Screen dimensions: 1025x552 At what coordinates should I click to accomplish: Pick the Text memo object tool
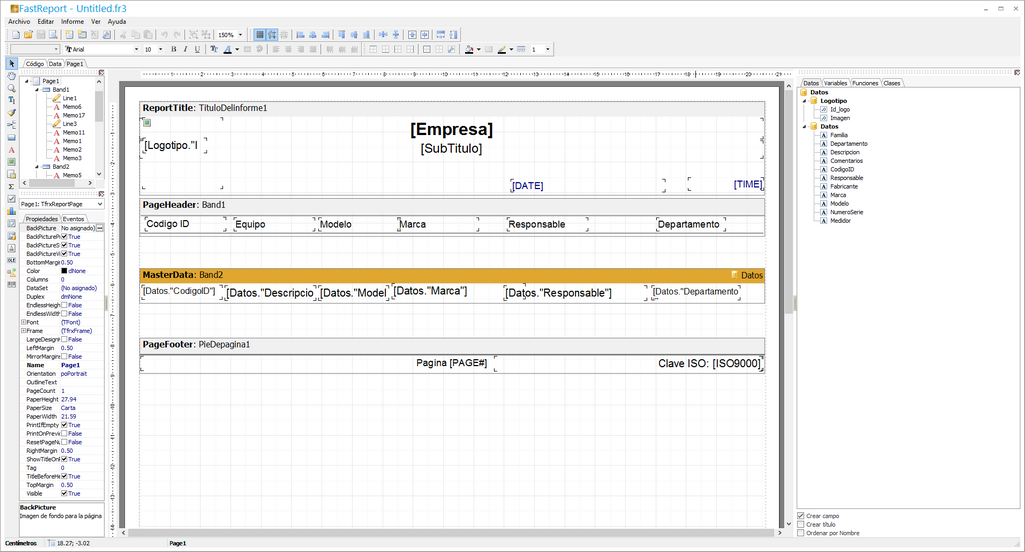click(x=11, y=149)
